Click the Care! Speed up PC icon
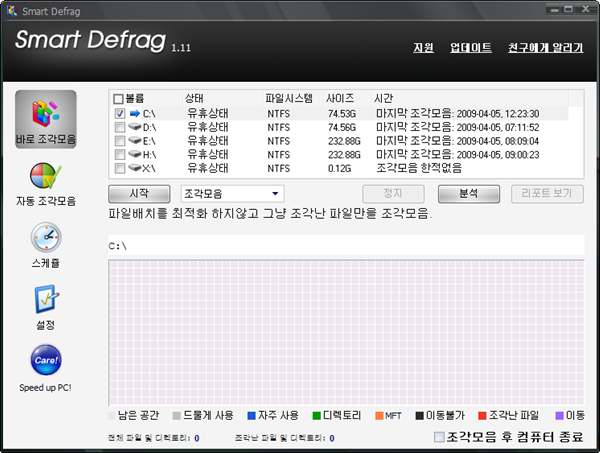Image resolution: width=600 pixels, height=453 pixels. (x=46, y=360)
